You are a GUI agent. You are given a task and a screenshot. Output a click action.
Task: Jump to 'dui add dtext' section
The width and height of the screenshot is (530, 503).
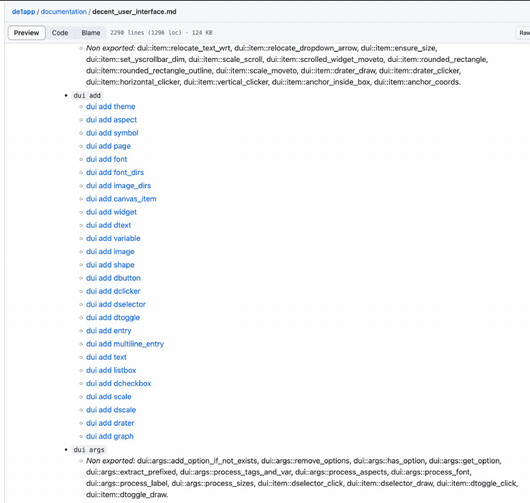tap(108, 225)
